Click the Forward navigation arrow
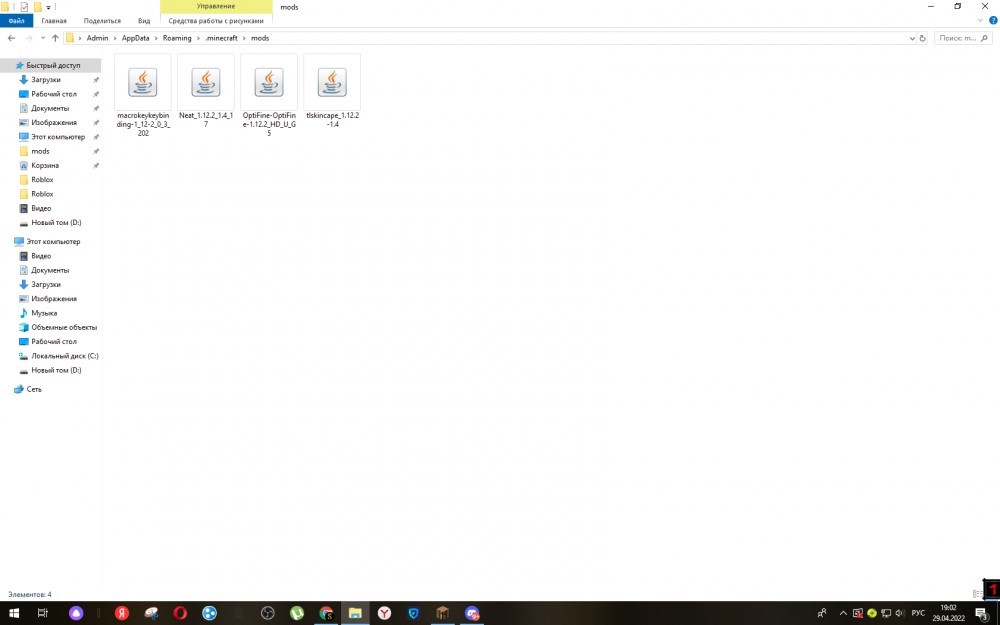The height and width of the screenshot is (625, 1000). click(x=29, y=38)
